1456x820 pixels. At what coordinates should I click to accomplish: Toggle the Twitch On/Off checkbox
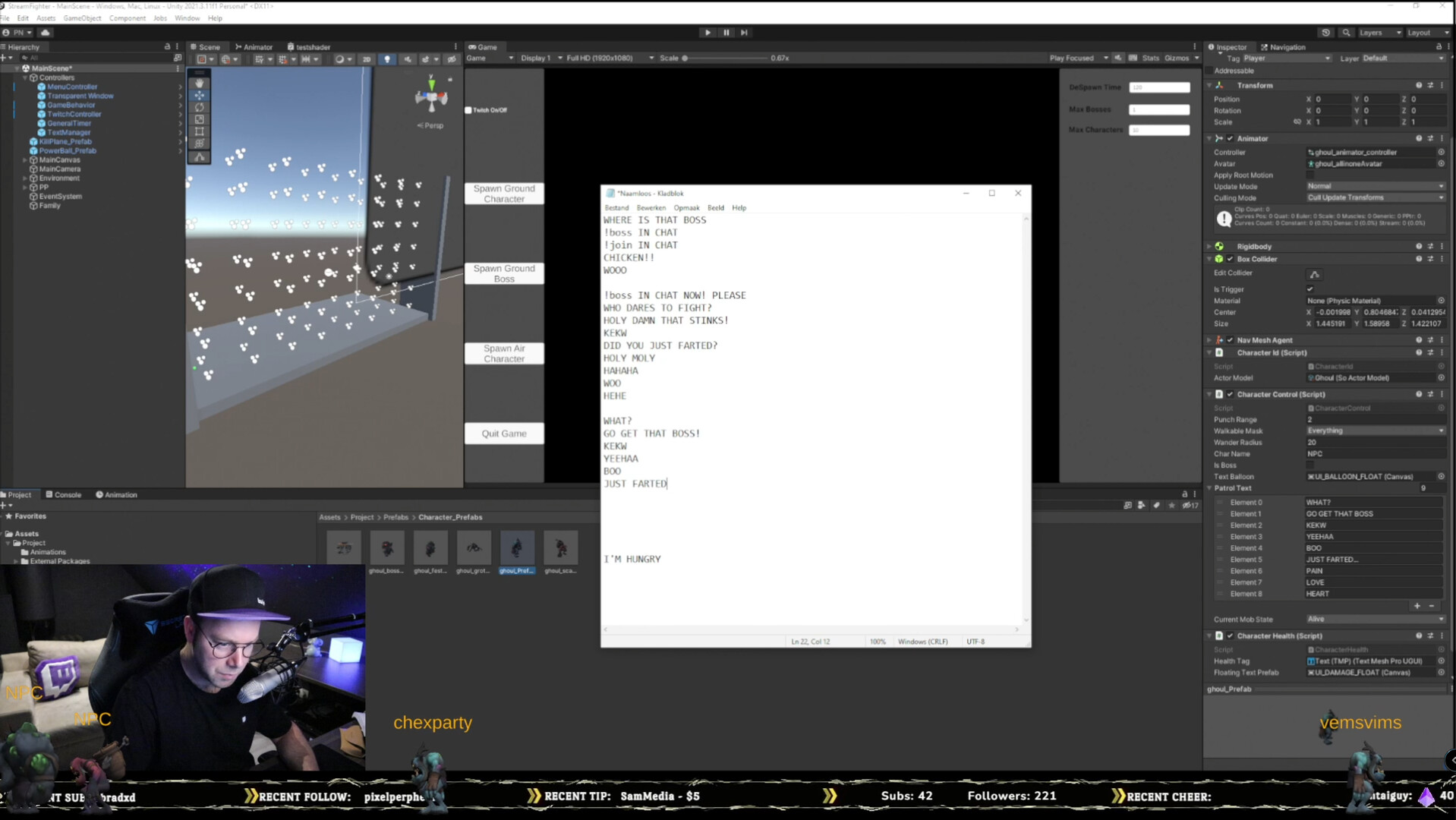[468, 110]
